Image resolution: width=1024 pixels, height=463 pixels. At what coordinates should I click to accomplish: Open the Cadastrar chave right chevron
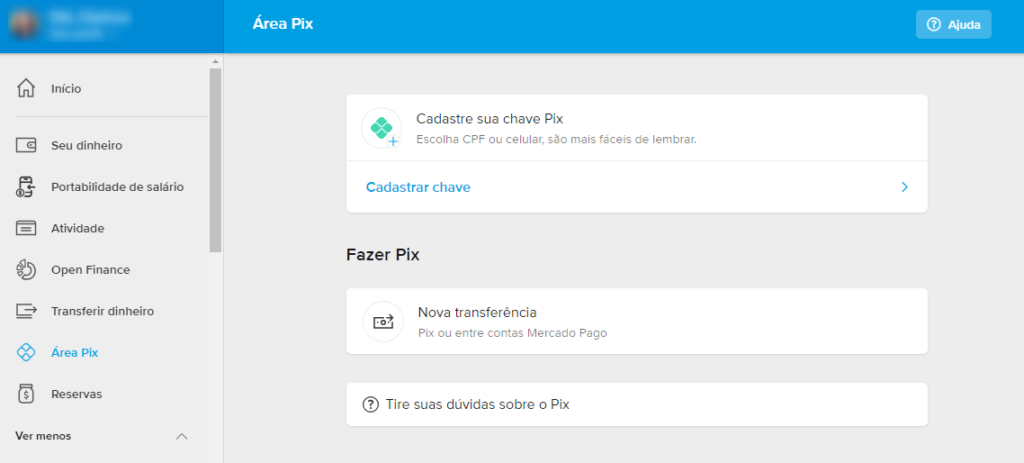pos(904,187)
